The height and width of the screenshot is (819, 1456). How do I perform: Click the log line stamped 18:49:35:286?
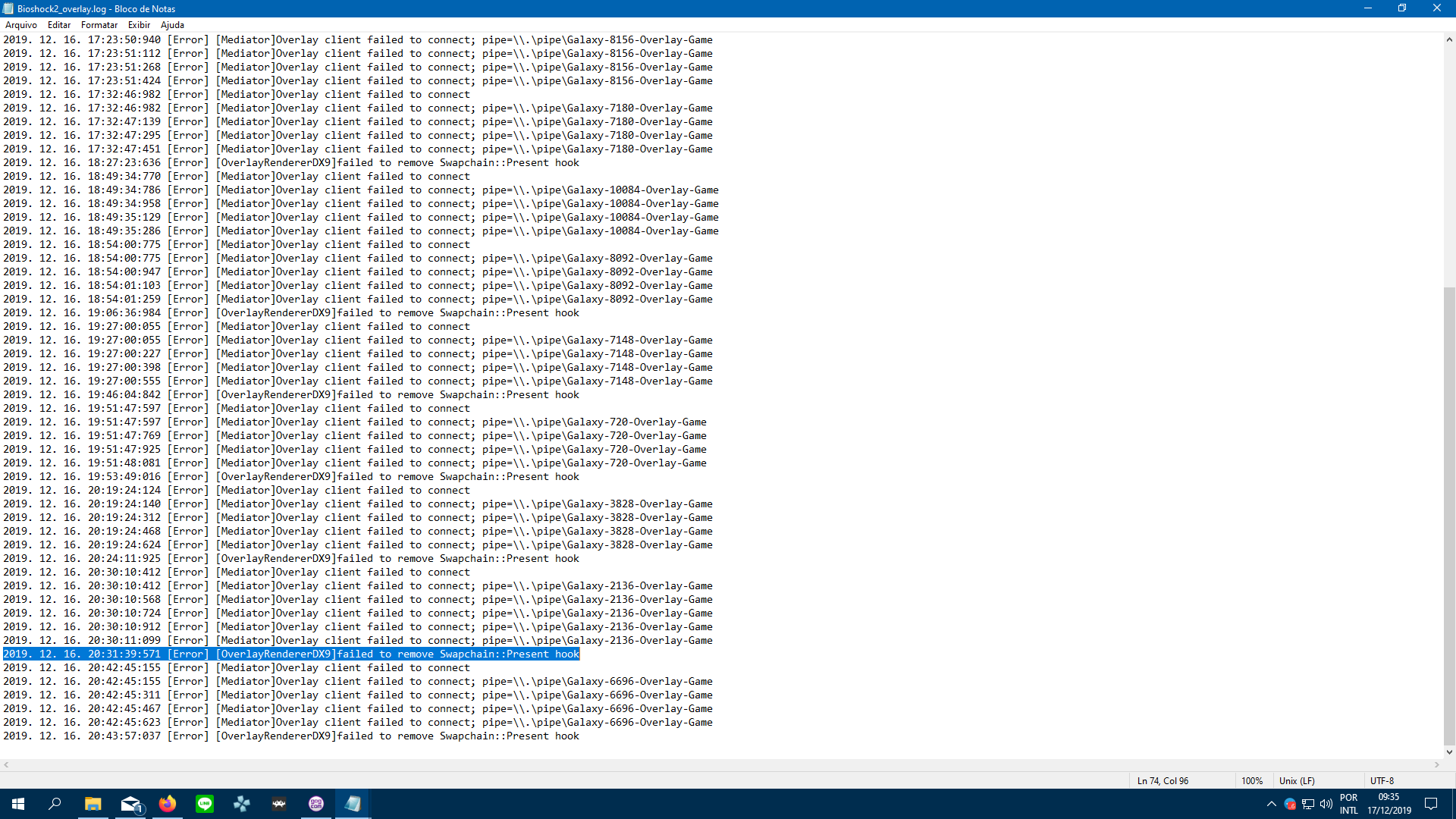361,231
